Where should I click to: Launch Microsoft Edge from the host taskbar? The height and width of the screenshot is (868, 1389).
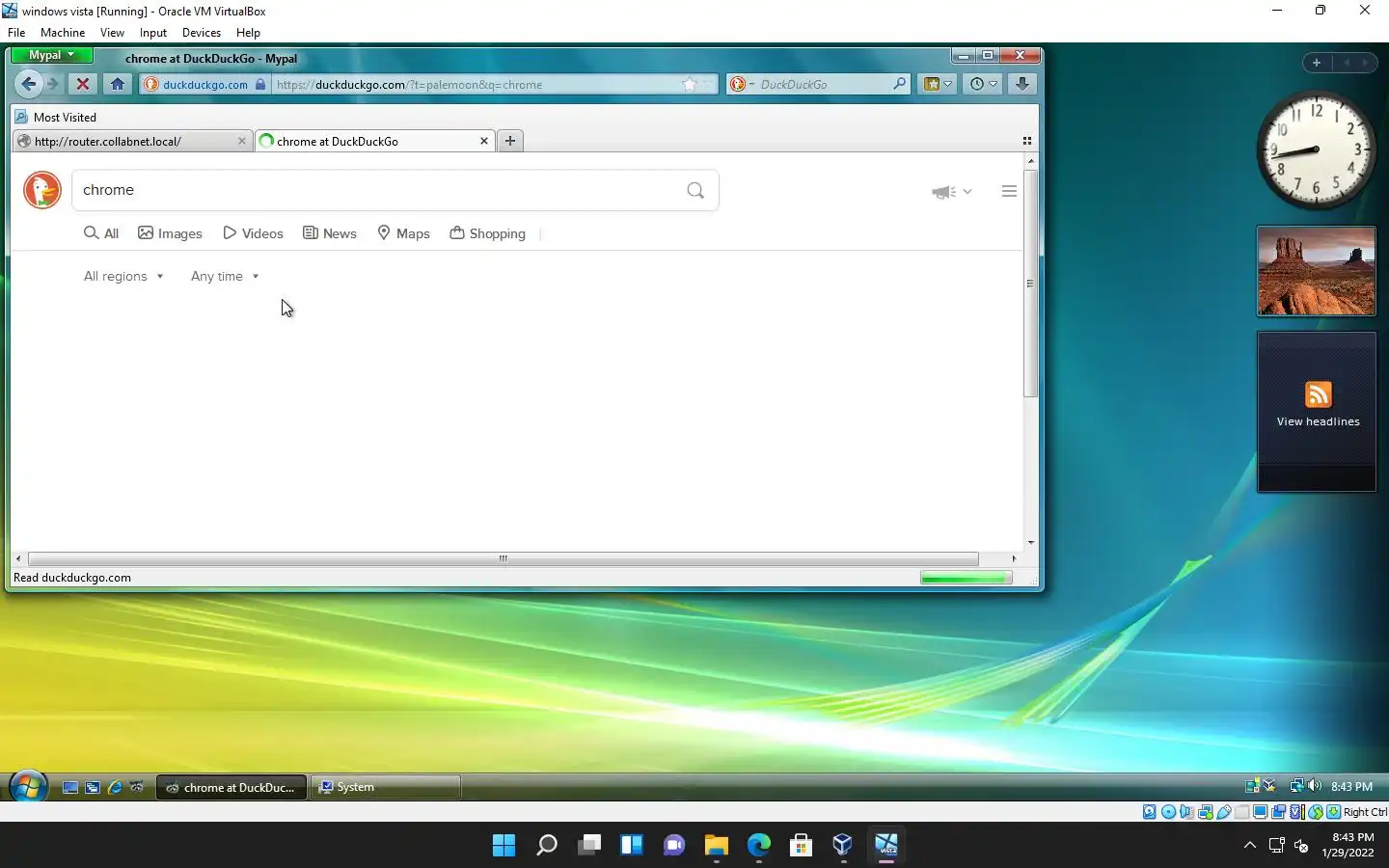(758, 846)
